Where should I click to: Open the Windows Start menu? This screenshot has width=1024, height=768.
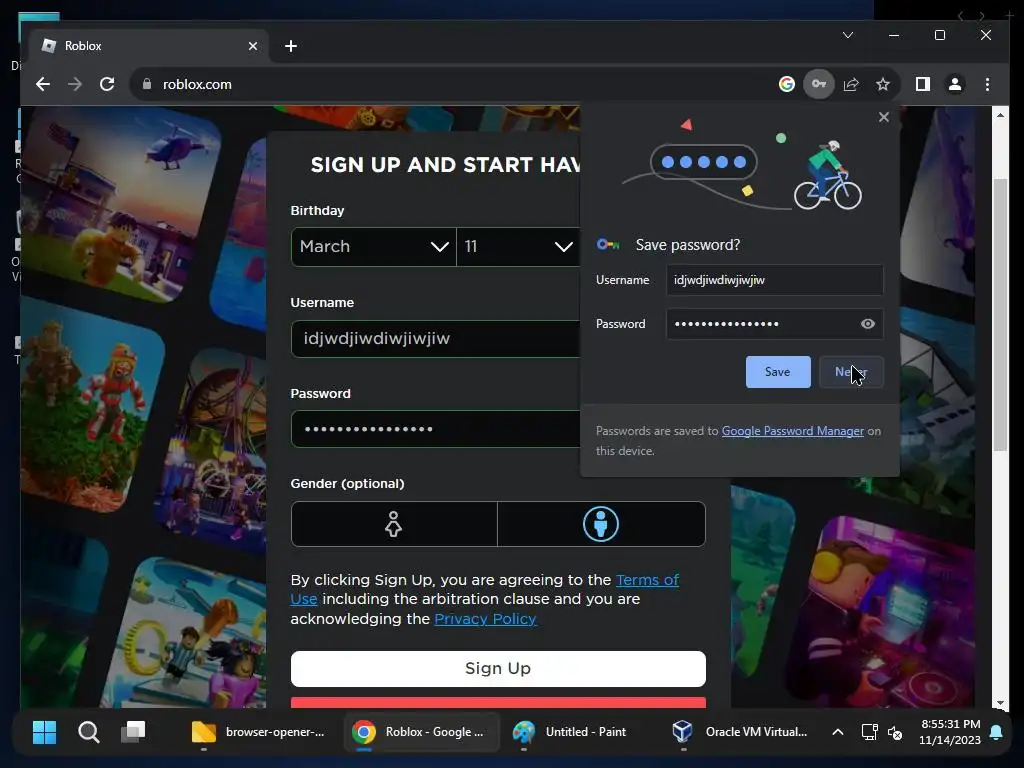coord(44,732)
